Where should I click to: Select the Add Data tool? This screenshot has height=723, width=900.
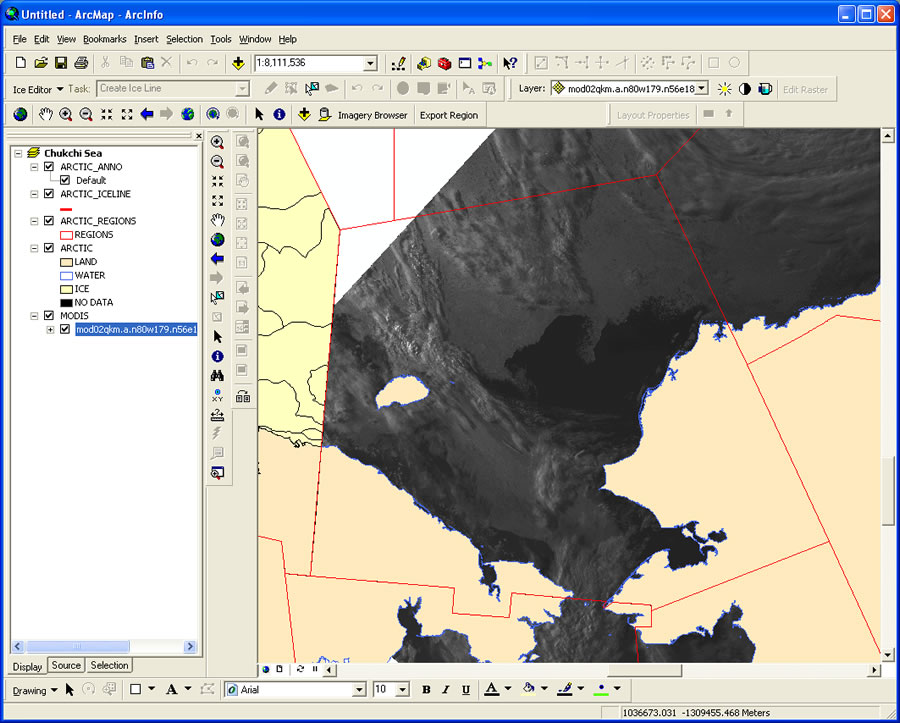pos(238,63)
